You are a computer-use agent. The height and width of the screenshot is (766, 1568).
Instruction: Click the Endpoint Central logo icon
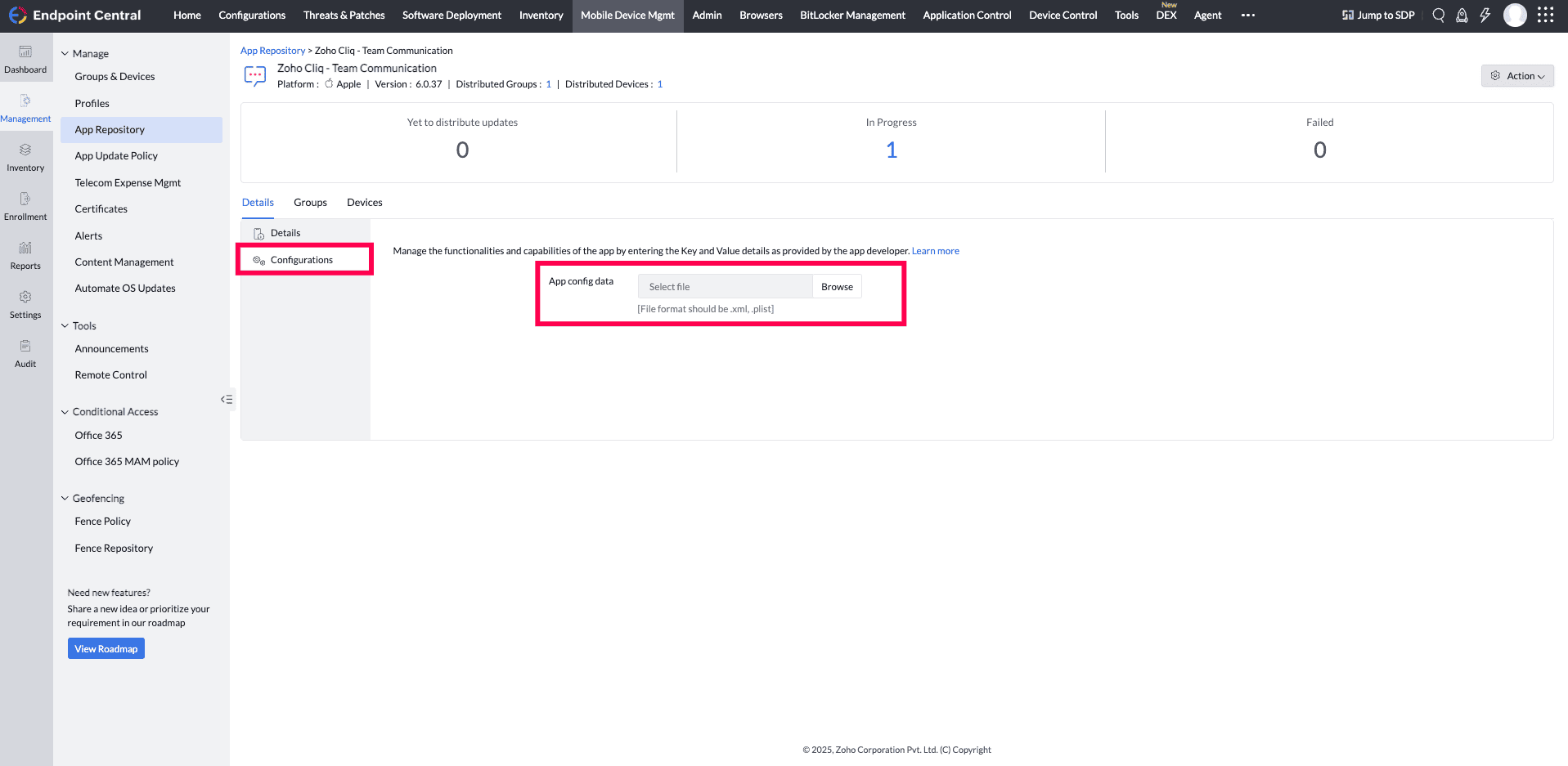pos(17,16)
